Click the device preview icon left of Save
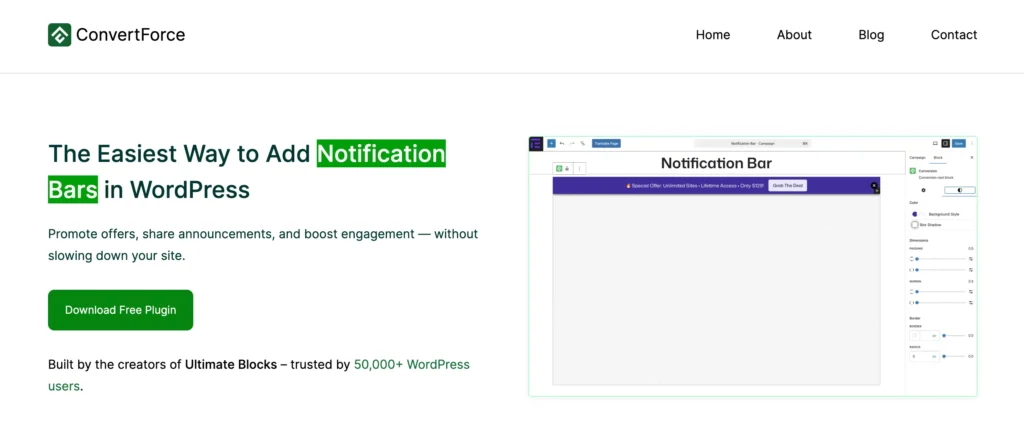Screen dimensions: 1024x430 click(x=935, y=143)
